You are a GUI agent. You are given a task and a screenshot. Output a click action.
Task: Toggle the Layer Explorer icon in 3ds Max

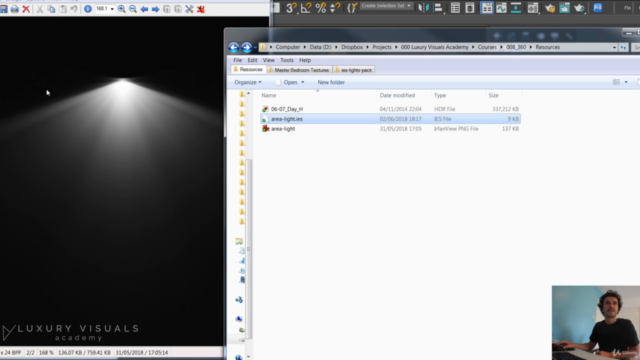(470, 7)
